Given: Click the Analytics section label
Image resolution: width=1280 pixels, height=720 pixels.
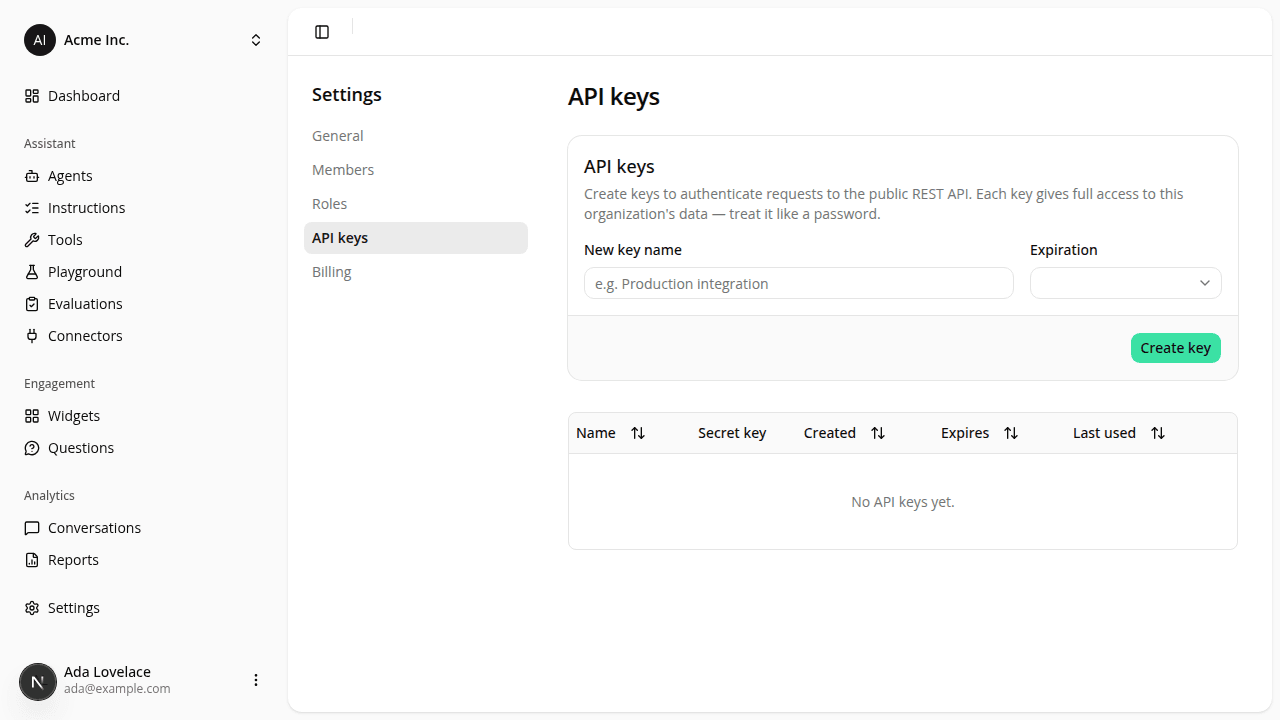Looking at the screenshot, I should pyautogui.click(x=50, y=496).
